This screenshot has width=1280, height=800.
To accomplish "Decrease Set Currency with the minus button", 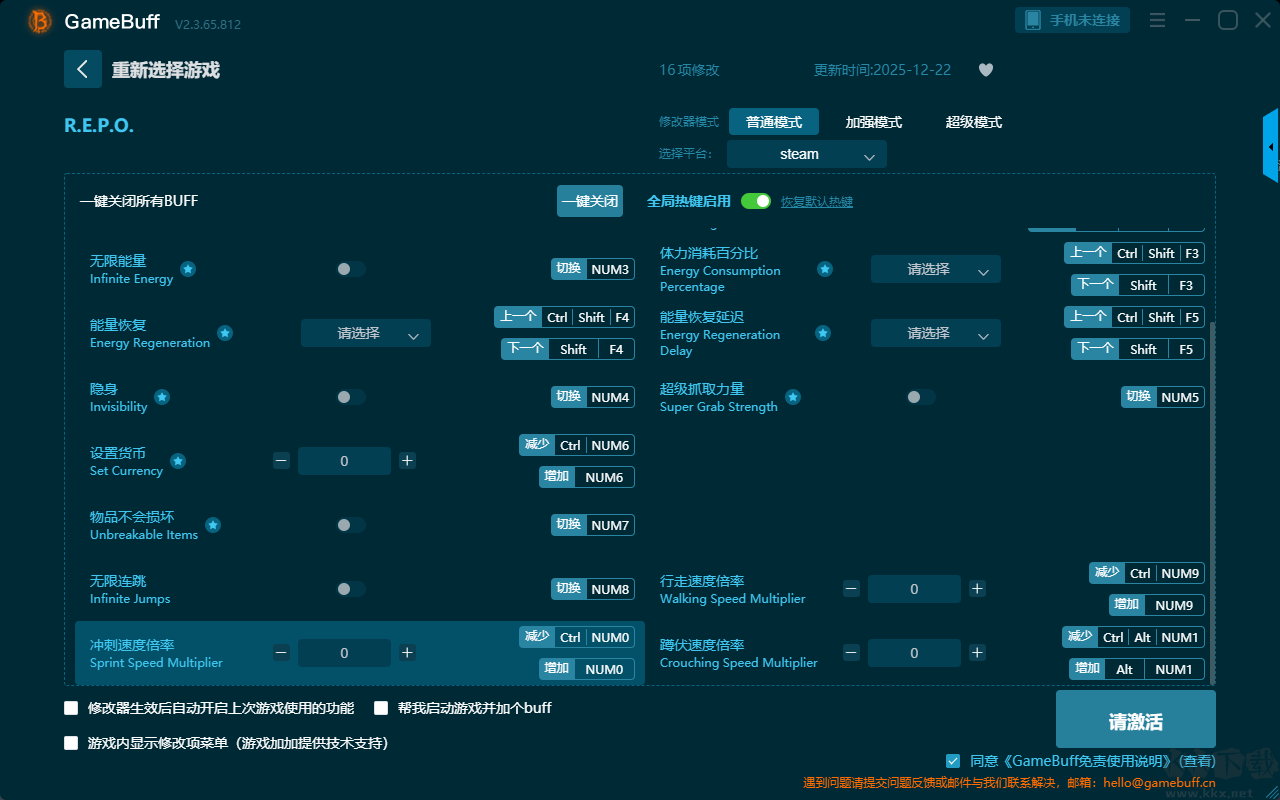I will tap(282, 460).
